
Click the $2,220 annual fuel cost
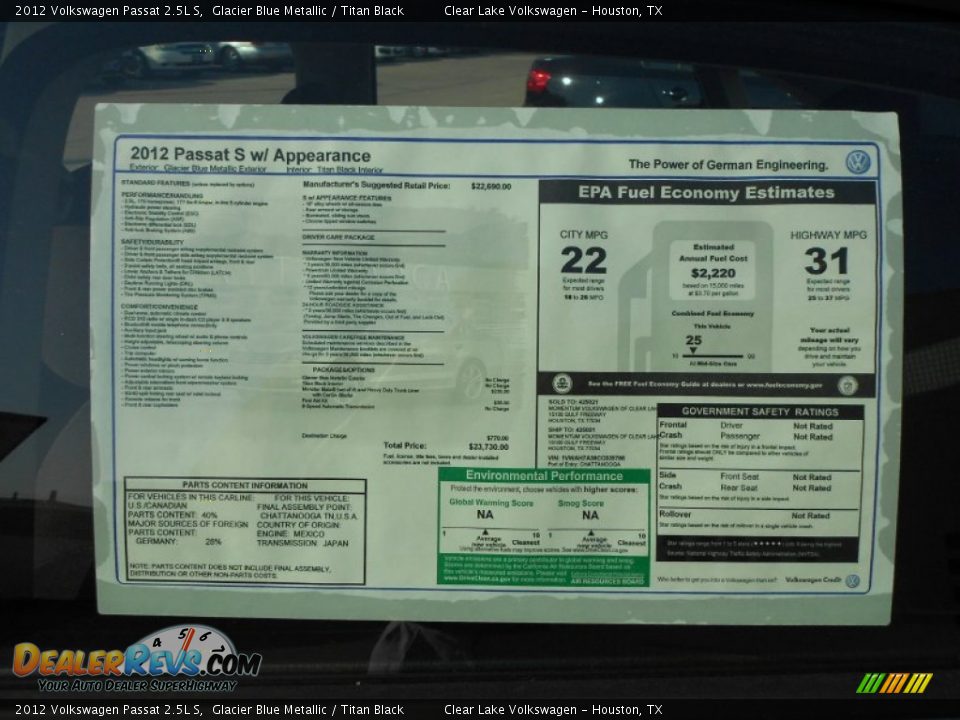point(713,273)
